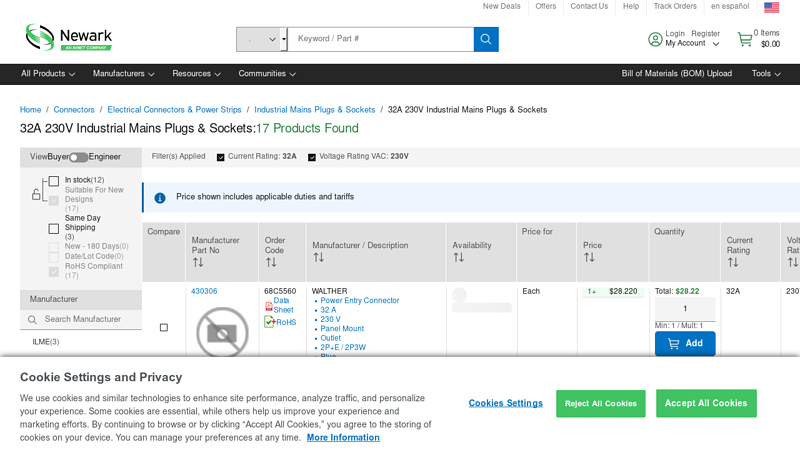Check the In stock filter
Image resolution: width=800 pixels, height=450 pixels.
54,181
